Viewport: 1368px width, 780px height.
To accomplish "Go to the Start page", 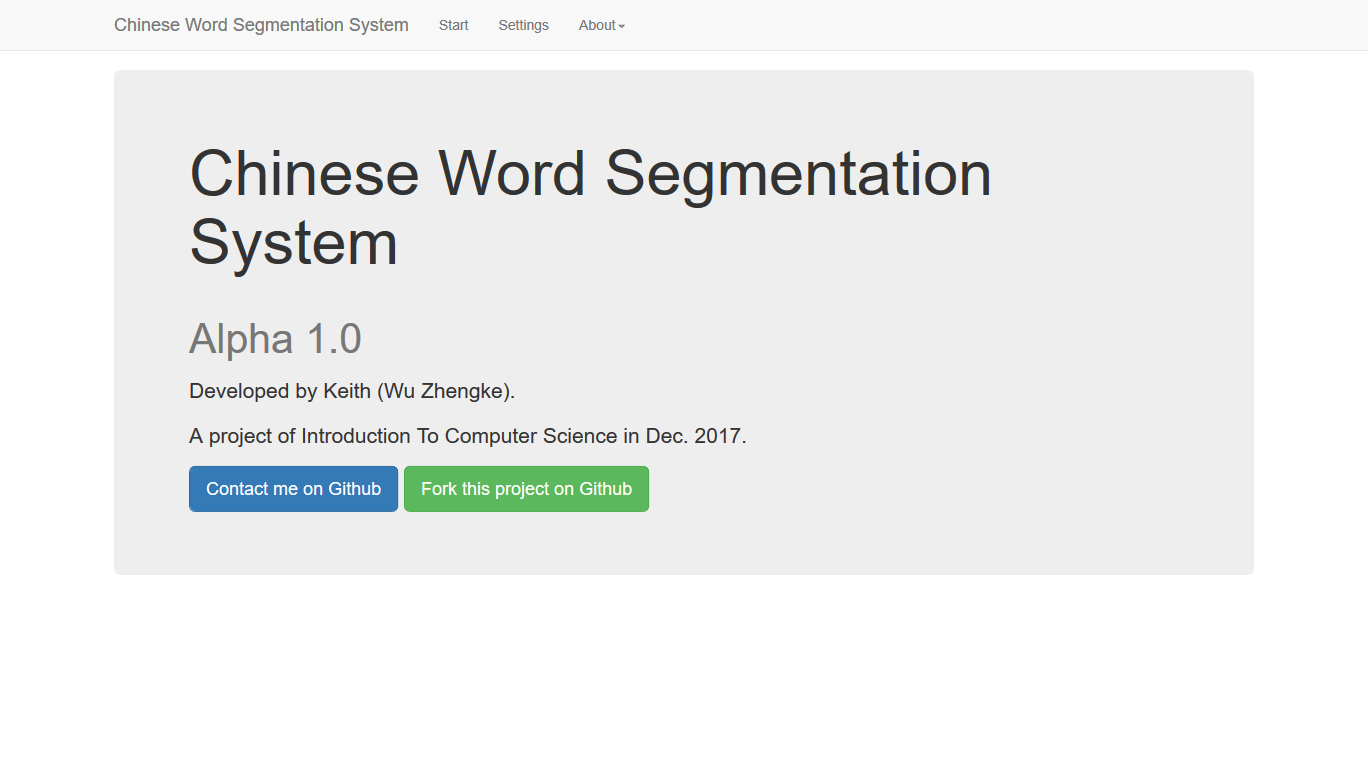I will coord(453,25).
